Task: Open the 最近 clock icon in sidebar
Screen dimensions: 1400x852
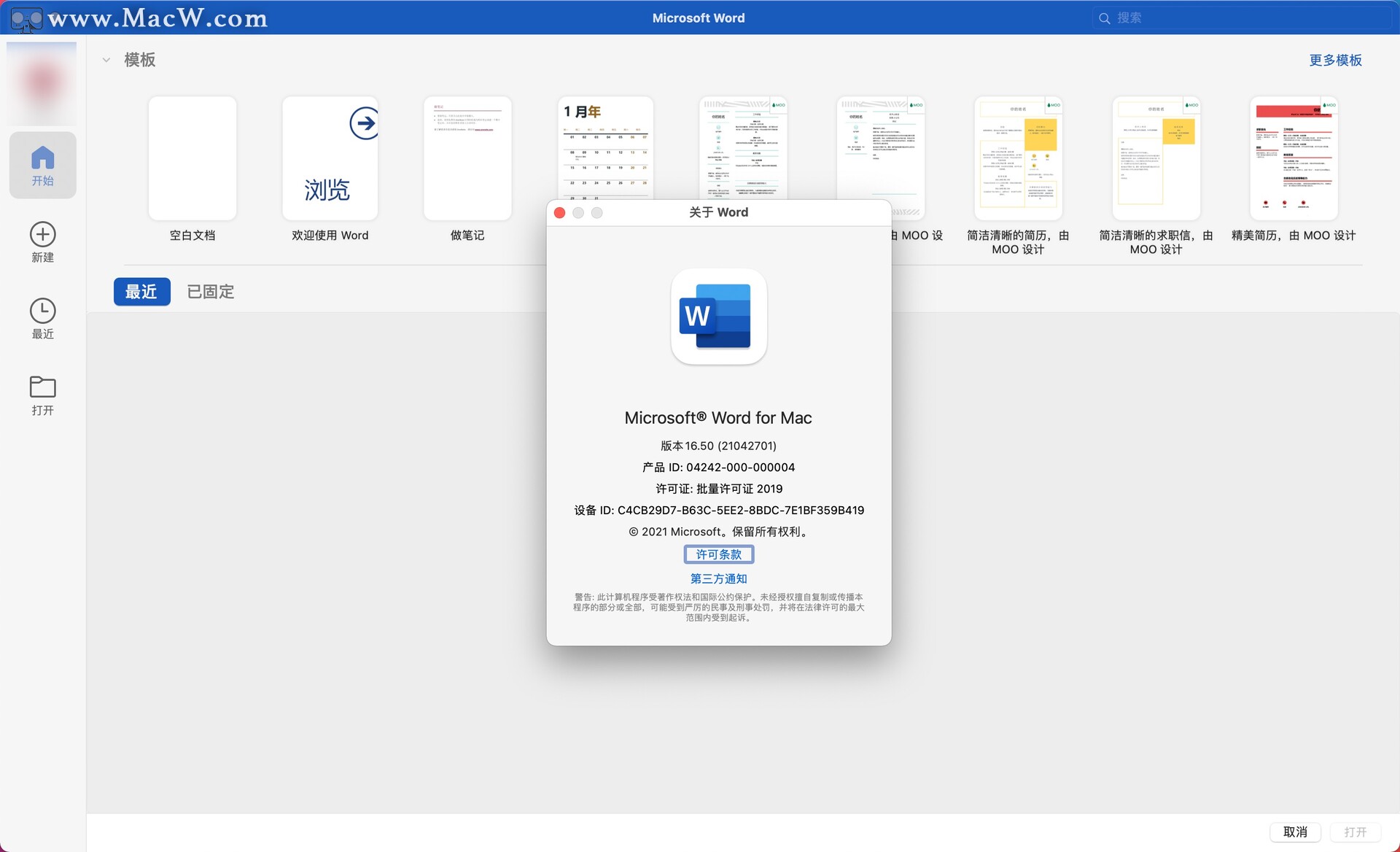Action: pyautogui.click(x=42, y=311)
